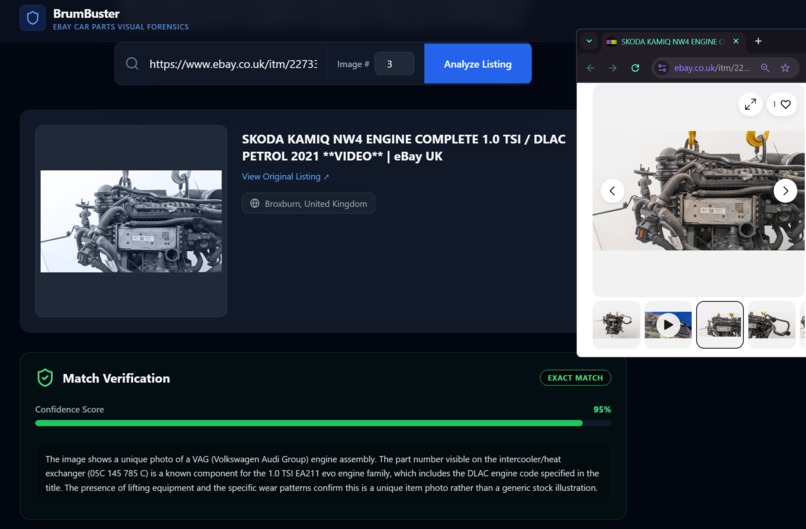Click the 95% confidence value
Viewport: 806px width, 529px height.
(602, 410)
